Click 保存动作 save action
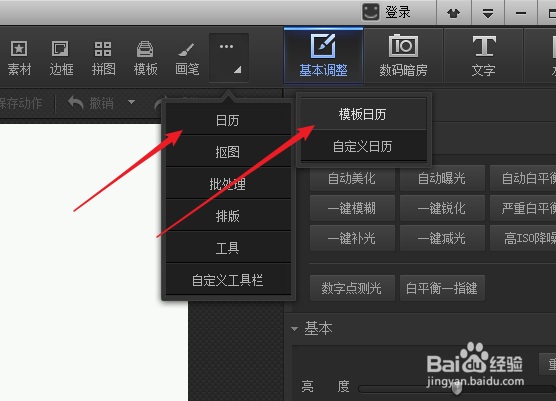556x401 pixels. point(21,103)
